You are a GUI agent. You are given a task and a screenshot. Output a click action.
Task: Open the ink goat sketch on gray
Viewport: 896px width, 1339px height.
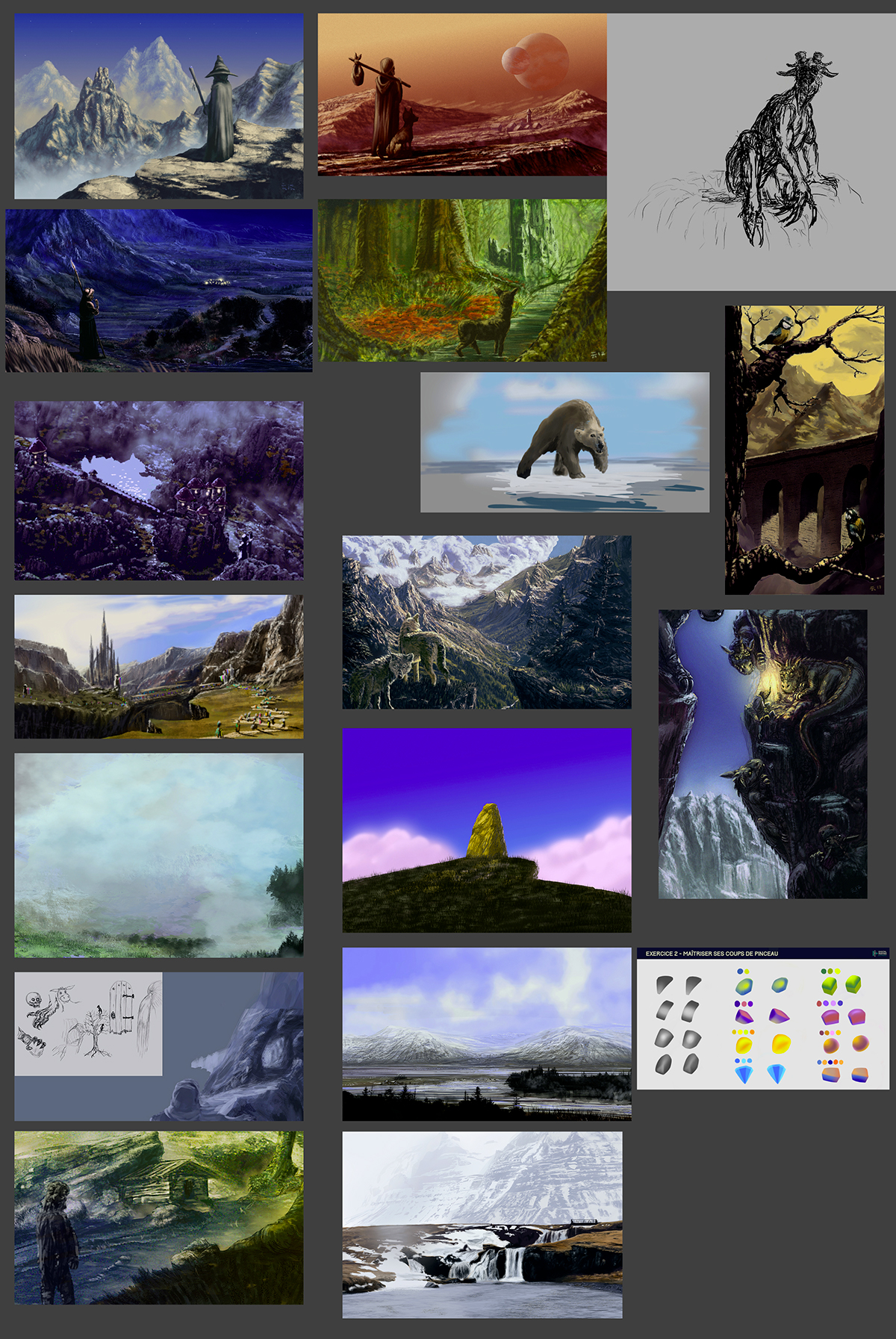pyautogui.click(x=751, y=152)
